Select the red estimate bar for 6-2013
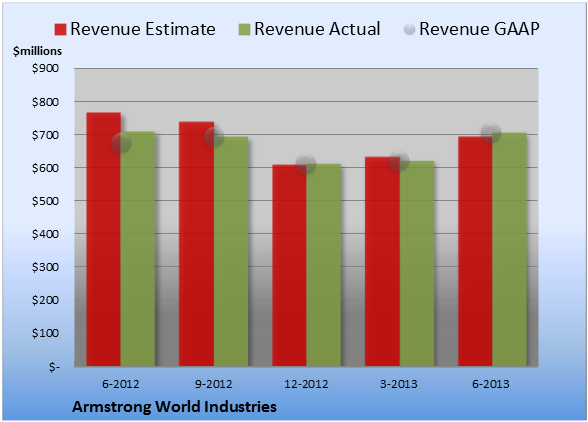The height and width of the screenshot is (422, 588). [475, 251]
